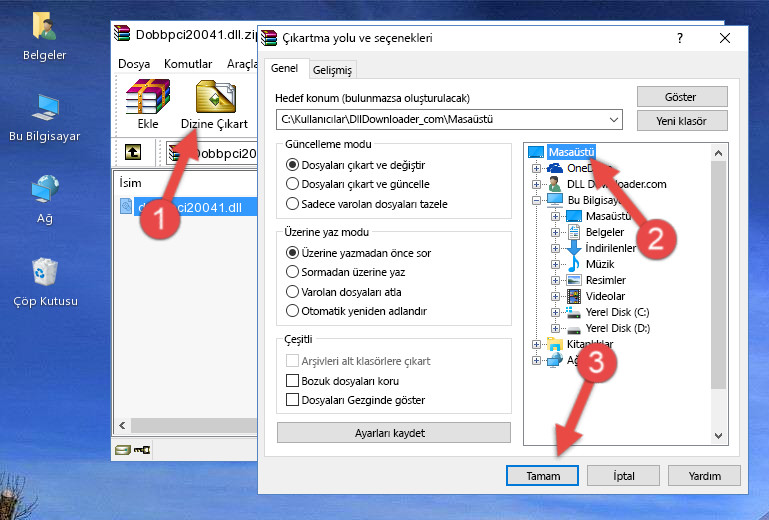
Task: Select Müzik folder in the tree
Action: (600, 264)
